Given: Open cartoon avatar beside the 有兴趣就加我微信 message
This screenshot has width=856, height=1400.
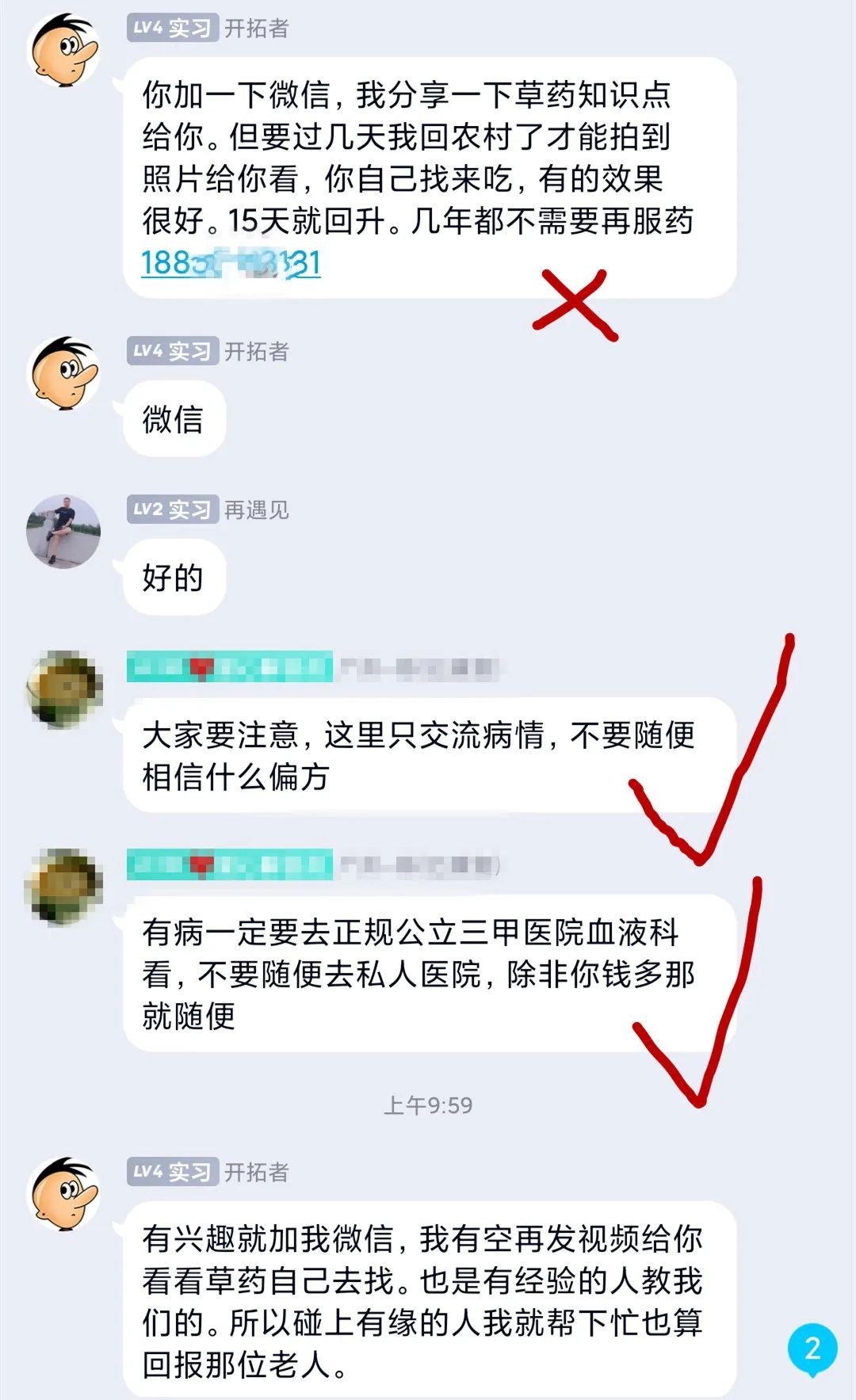Looking at the screenshot, I should (x=64, y=1194).
